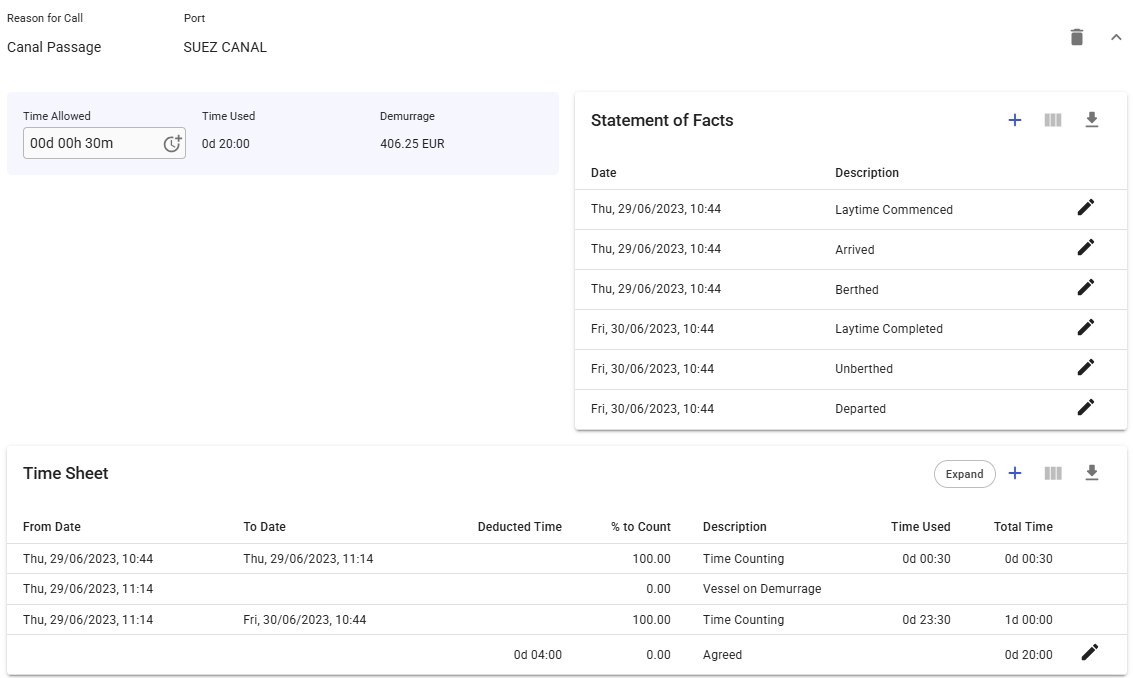The image size is (1133, 678).
Task: Collapse the Canal Passage section
Action: [1116, 37]
